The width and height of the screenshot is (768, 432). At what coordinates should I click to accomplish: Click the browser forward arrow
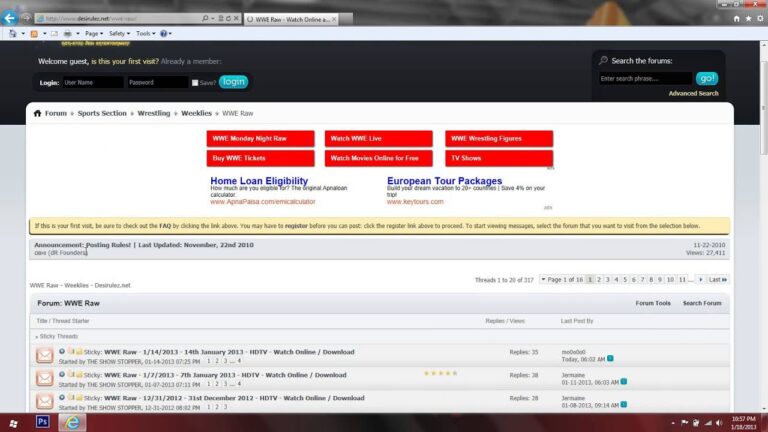tap(25, 18)
